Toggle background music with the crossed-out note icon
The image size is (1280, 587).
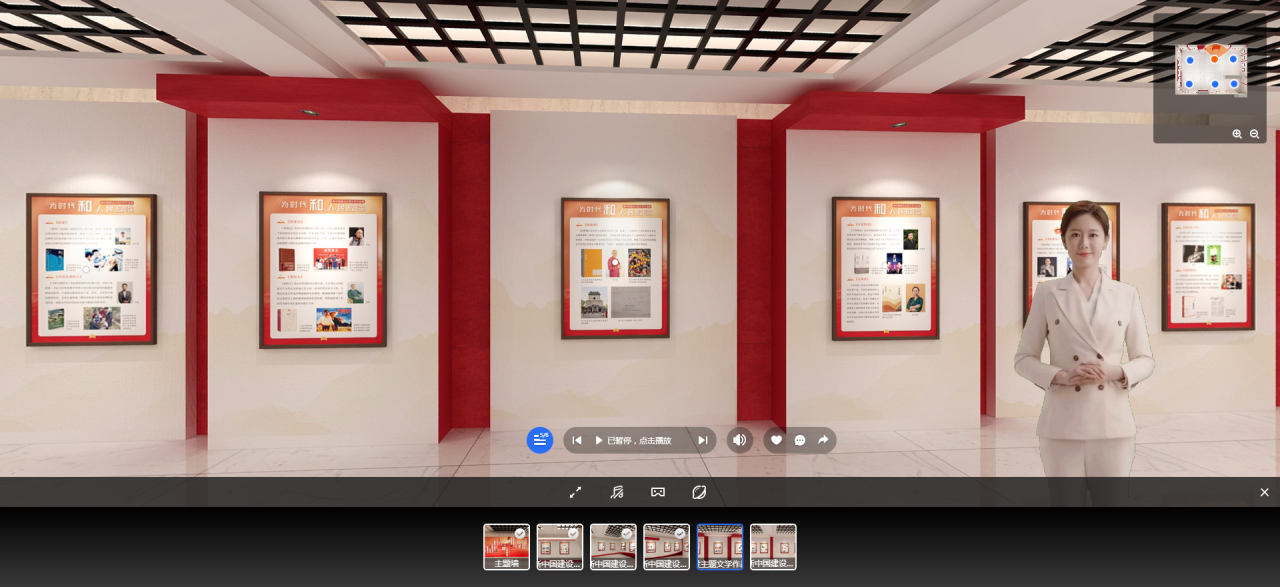click(x=617, y=492)
